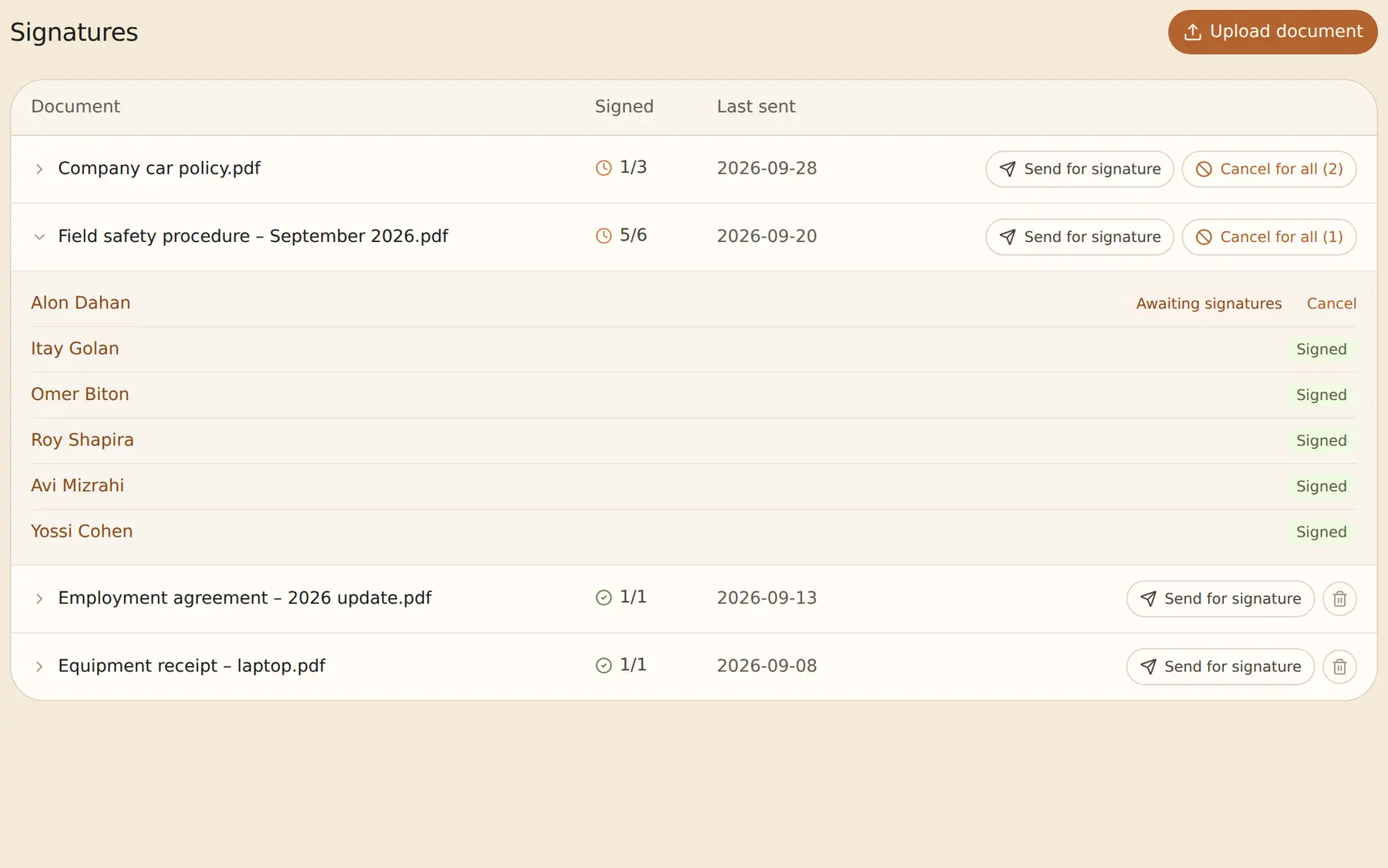Screen dimensions: 1388x868
Task: Click checkmark icon on Equipment receipt row
Action: 604,665
